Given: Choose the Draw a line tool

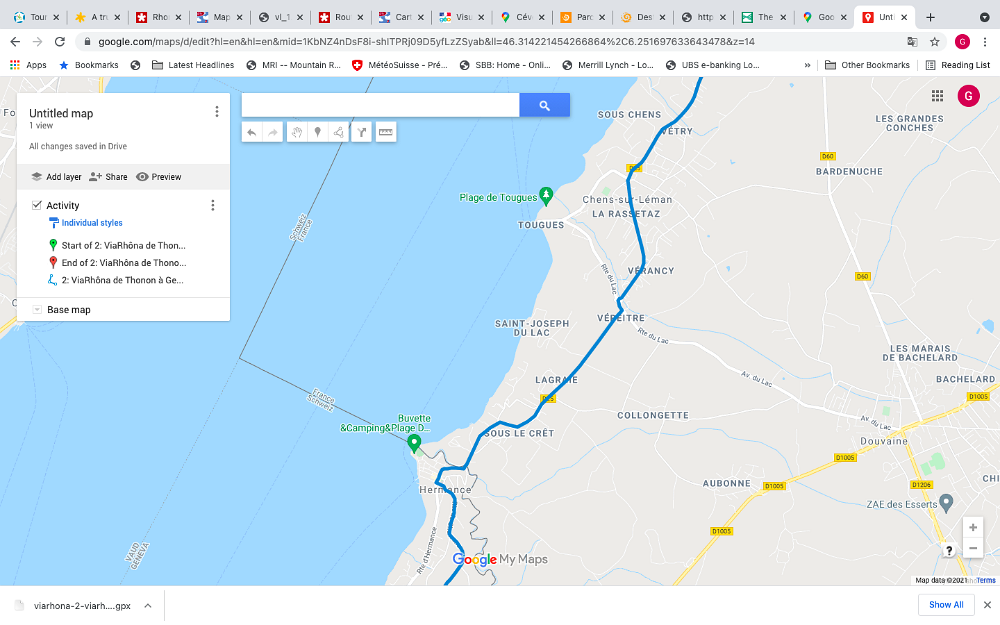Looking at the screenshot, I should [x=339, y=132].
